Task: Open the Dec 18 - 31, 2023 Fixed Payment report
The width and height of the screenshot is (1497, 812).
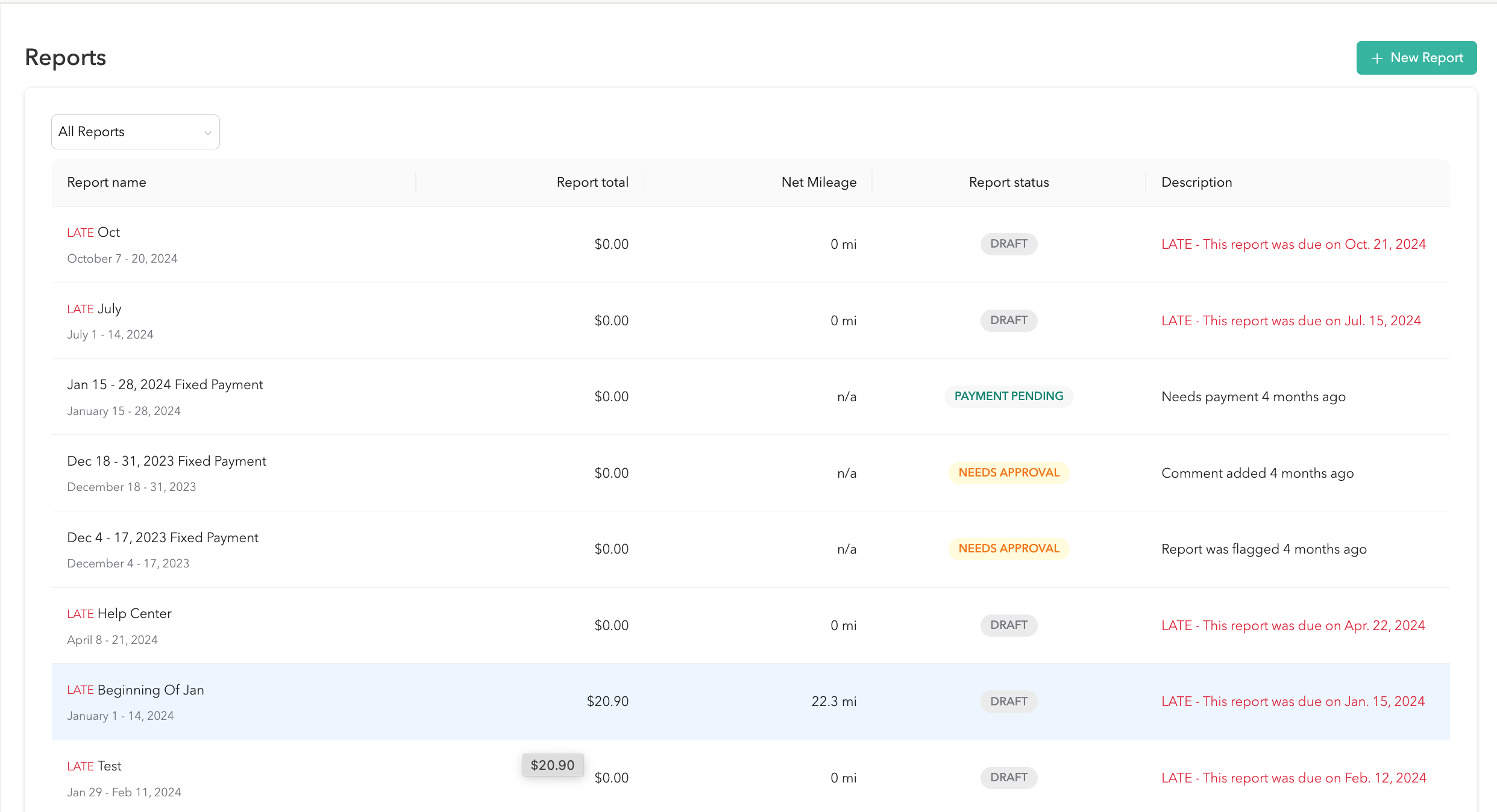Action: pos(166,461)
